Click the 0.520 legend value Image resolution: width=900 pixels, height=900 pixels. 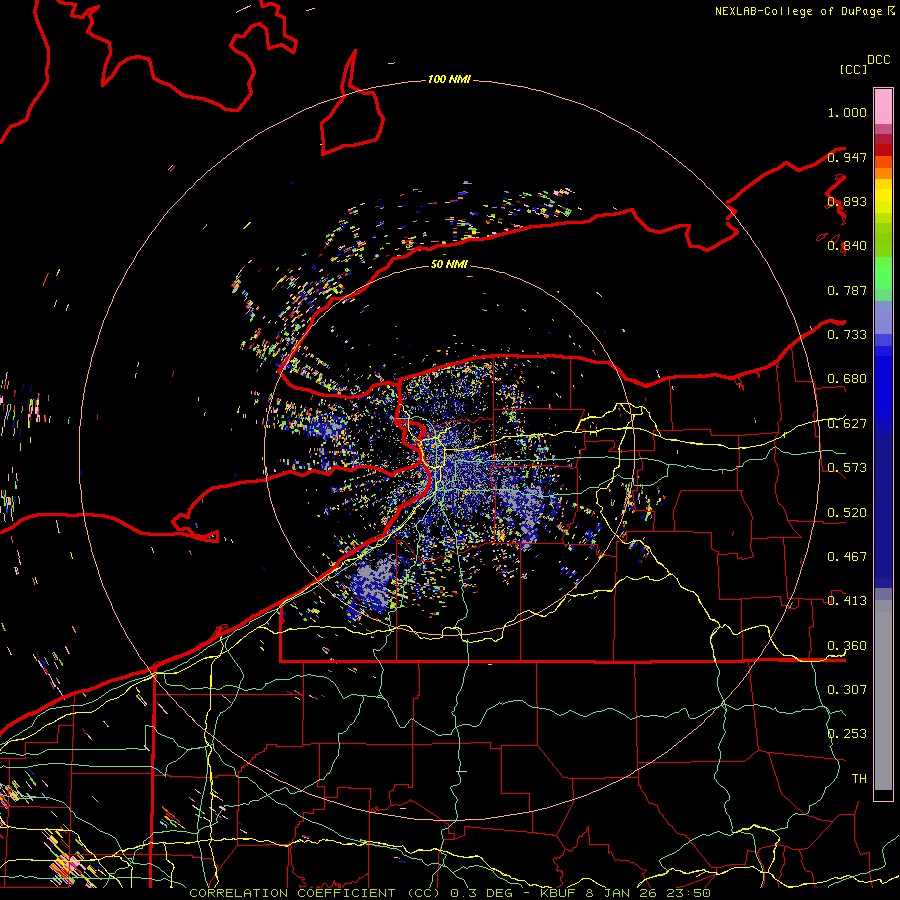coord(847,513)
